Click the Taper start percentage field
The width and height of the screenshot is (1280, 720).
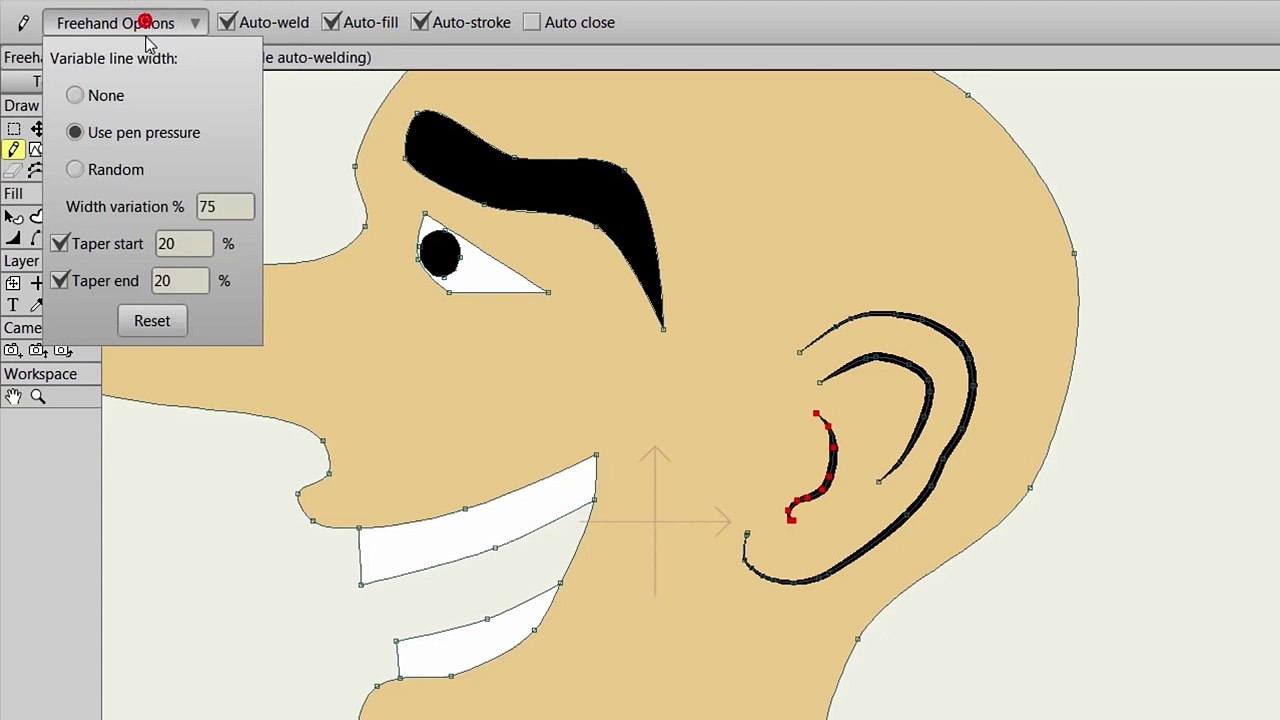pyautogui.click(x=184, y=244)
